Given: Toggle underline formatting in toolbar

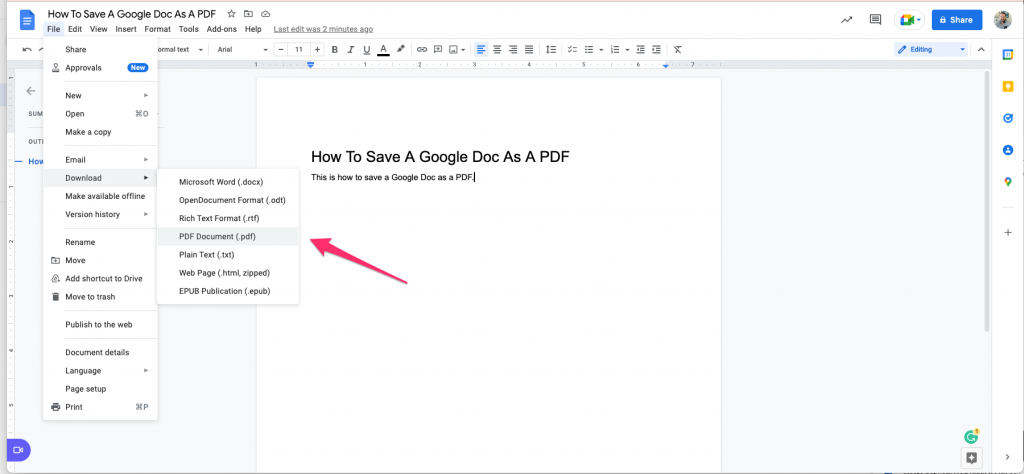Looking at the screenshot, I should coord(366,50).
